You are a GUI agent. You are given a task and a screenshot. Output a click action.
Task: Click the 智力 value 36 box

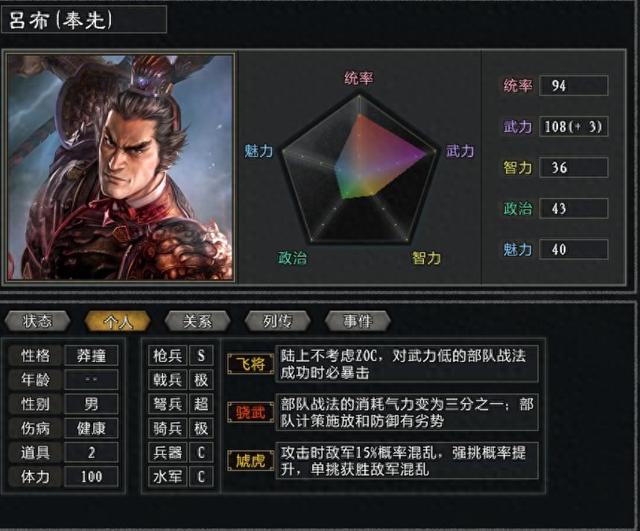573,167
